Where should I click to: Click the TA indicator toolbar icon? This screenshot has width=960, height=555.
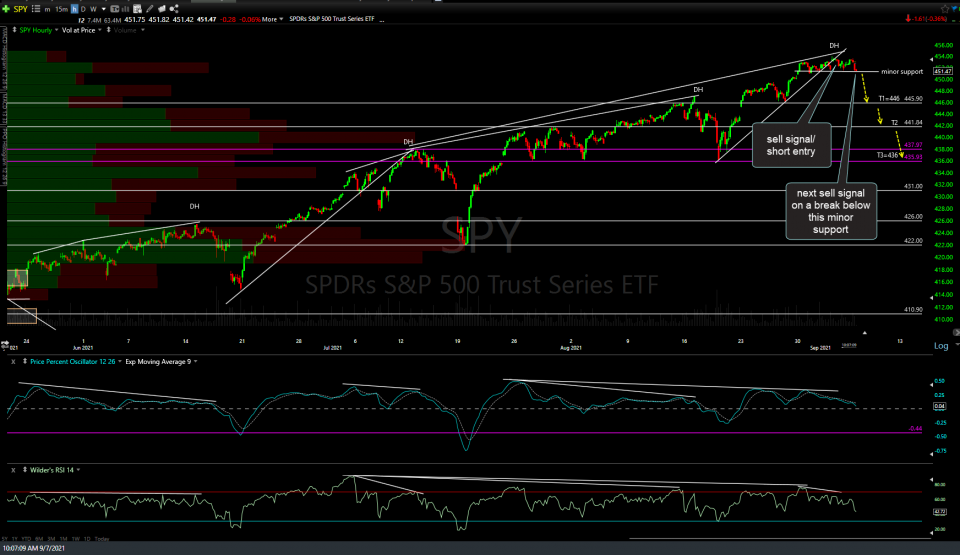coord(114,9)
